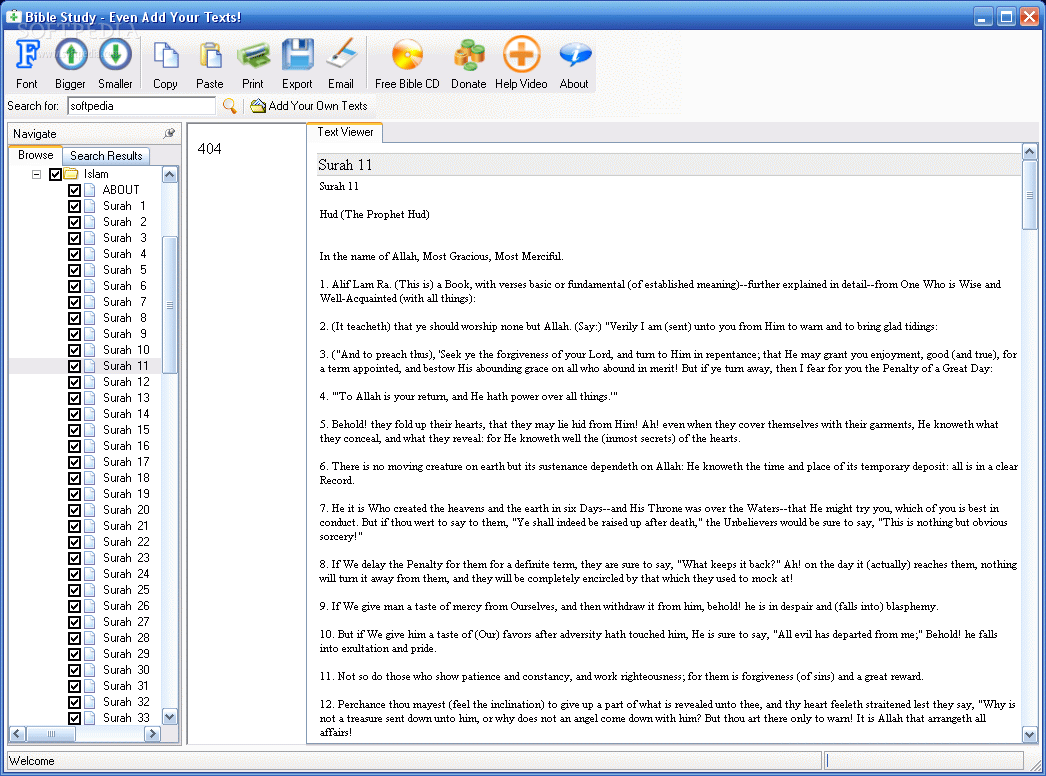
Task: Click the tree panel scroll up arrow
Action: click(169, 175)
